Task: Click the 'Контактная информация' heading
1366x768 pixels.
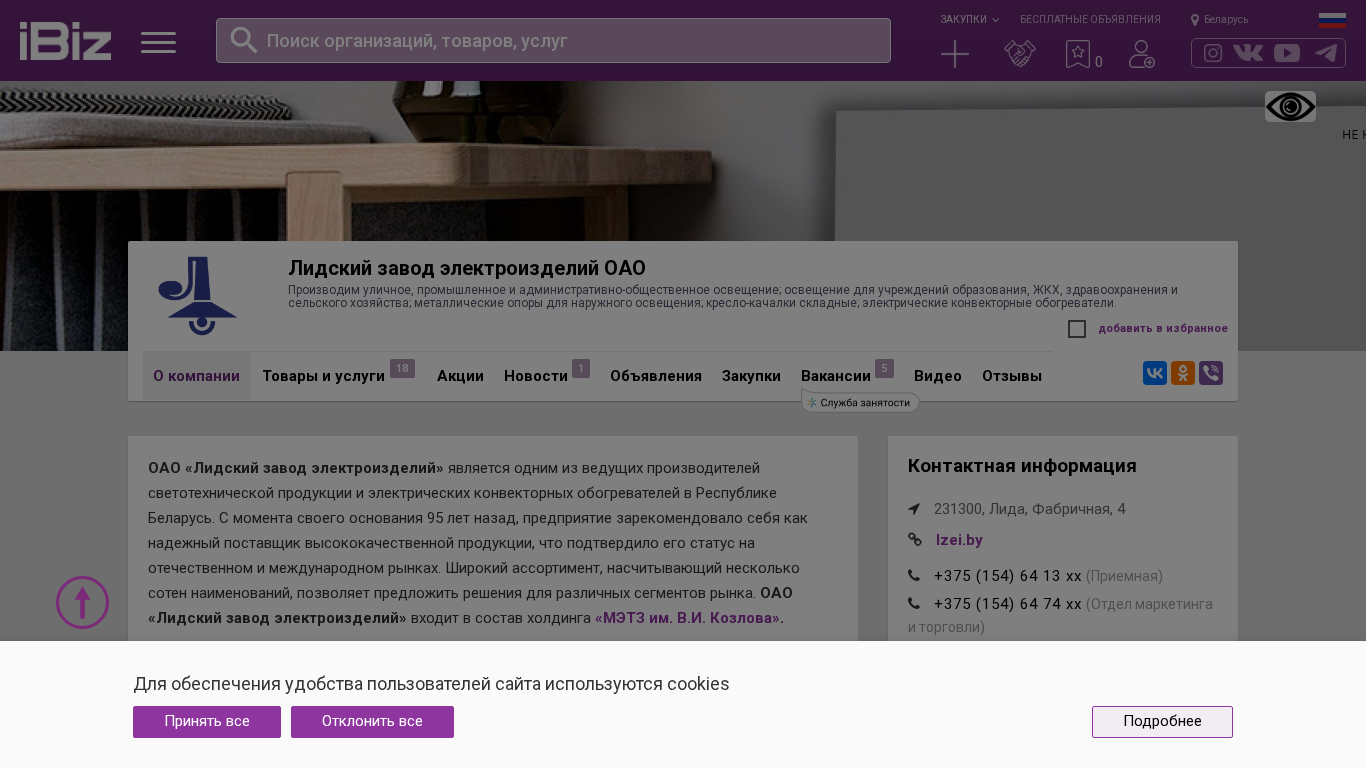Action: (1022, 466)
